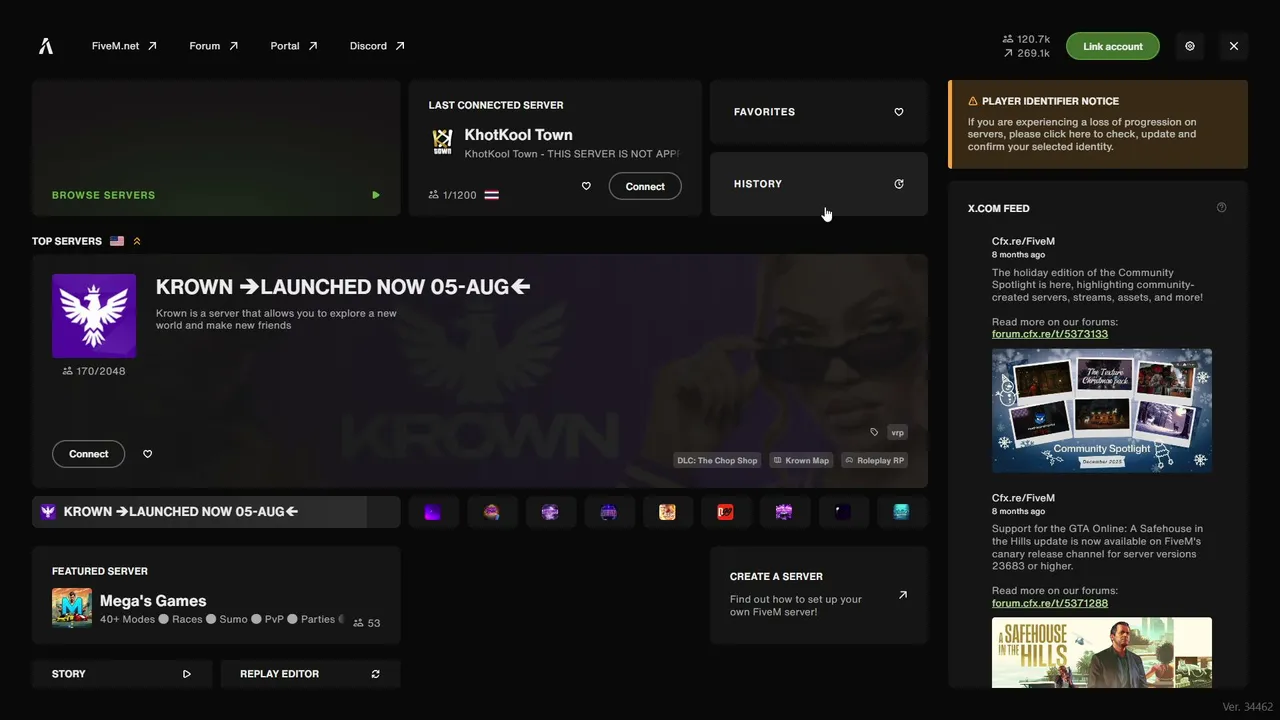Click the Community Spotlight image

pyautogui.click(x=1102, y=410)
